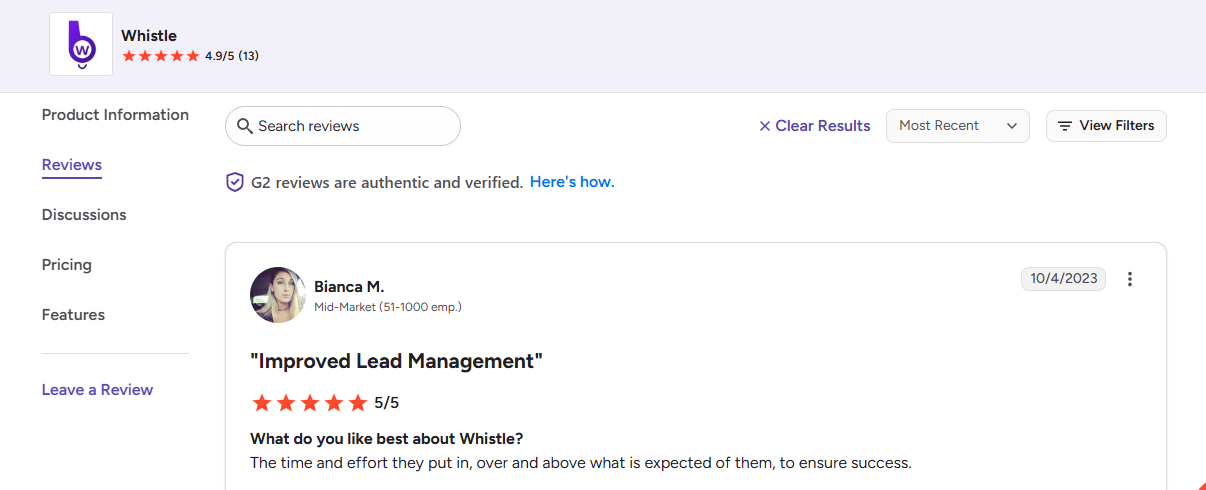This screenshot has height=490, width=1206.
Task: Open the three-dot menu on Bianca's review
Action: coord(1130,279)
